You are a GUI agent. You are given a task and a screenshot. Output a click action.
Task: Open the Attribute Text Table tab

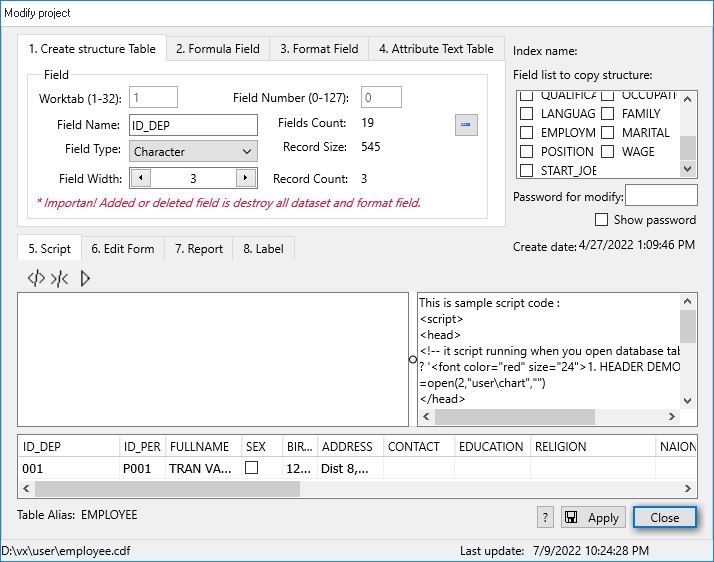click(436, 48)
